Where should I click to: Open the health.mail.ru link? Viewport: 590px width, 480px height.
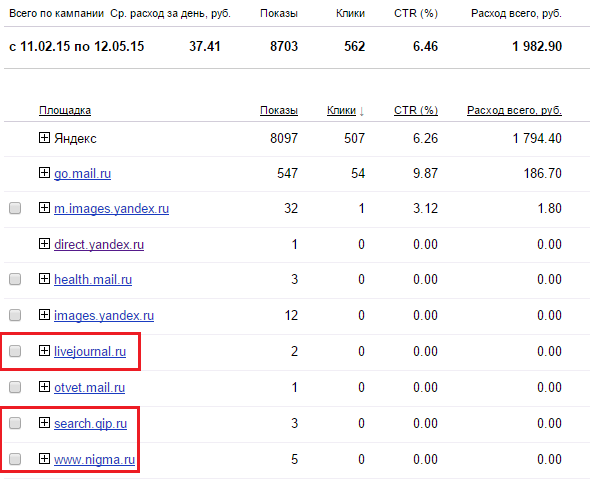point(93,280)
